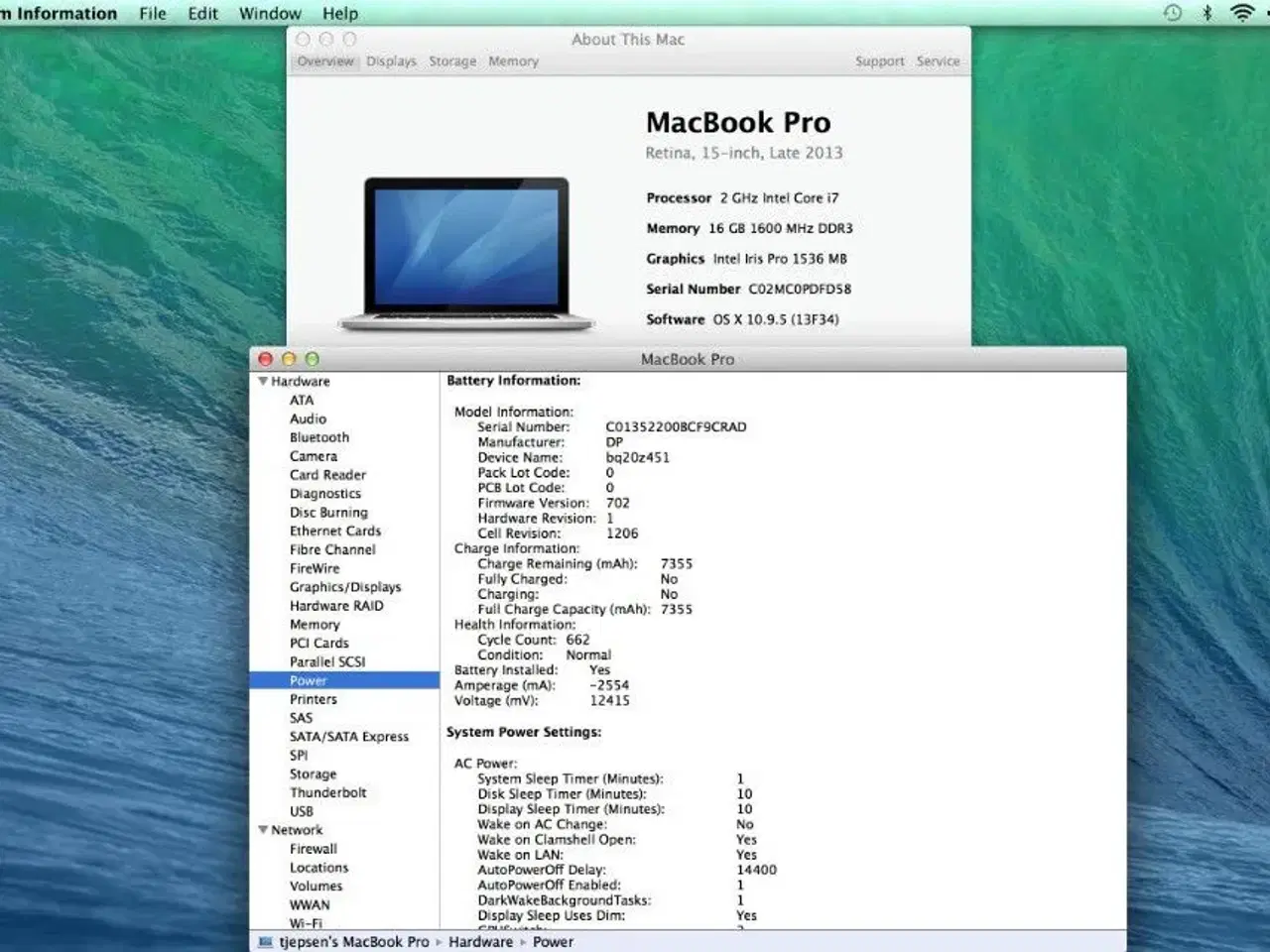
Task: Select the Overview tab in About This Mac
Action: (325, 61)
